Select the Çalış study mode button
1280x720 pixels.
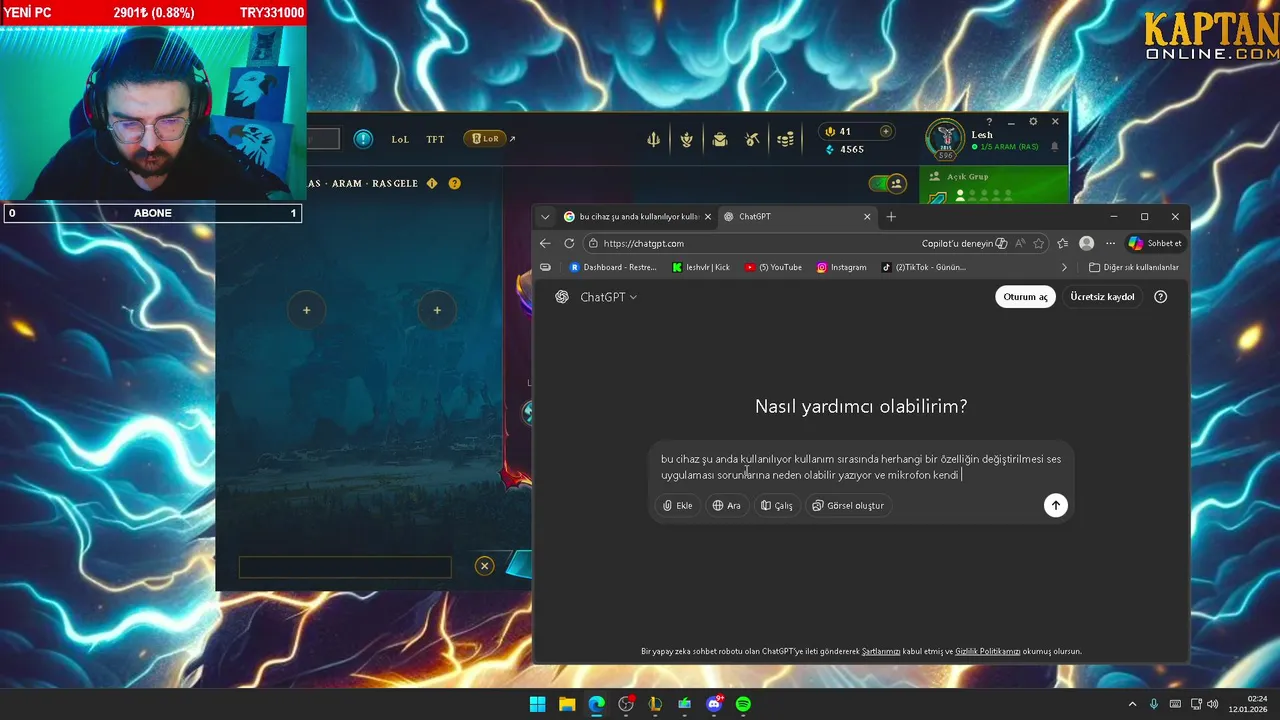click(x=776, y=505)
